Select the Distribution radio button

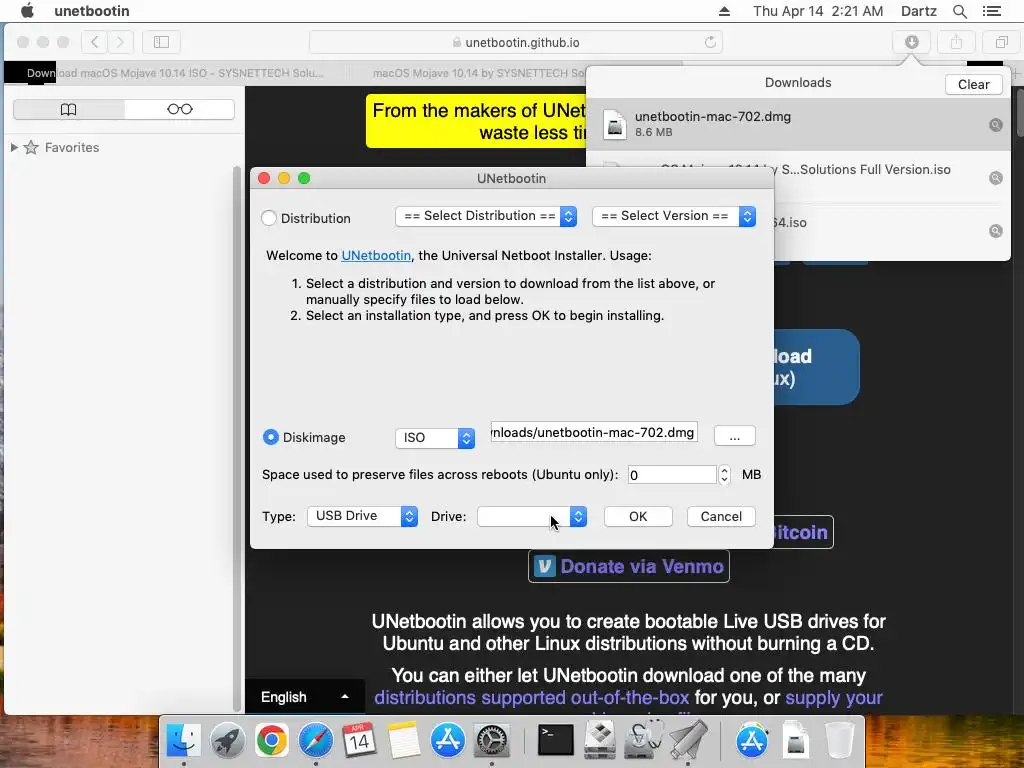[x=269, y=218]
